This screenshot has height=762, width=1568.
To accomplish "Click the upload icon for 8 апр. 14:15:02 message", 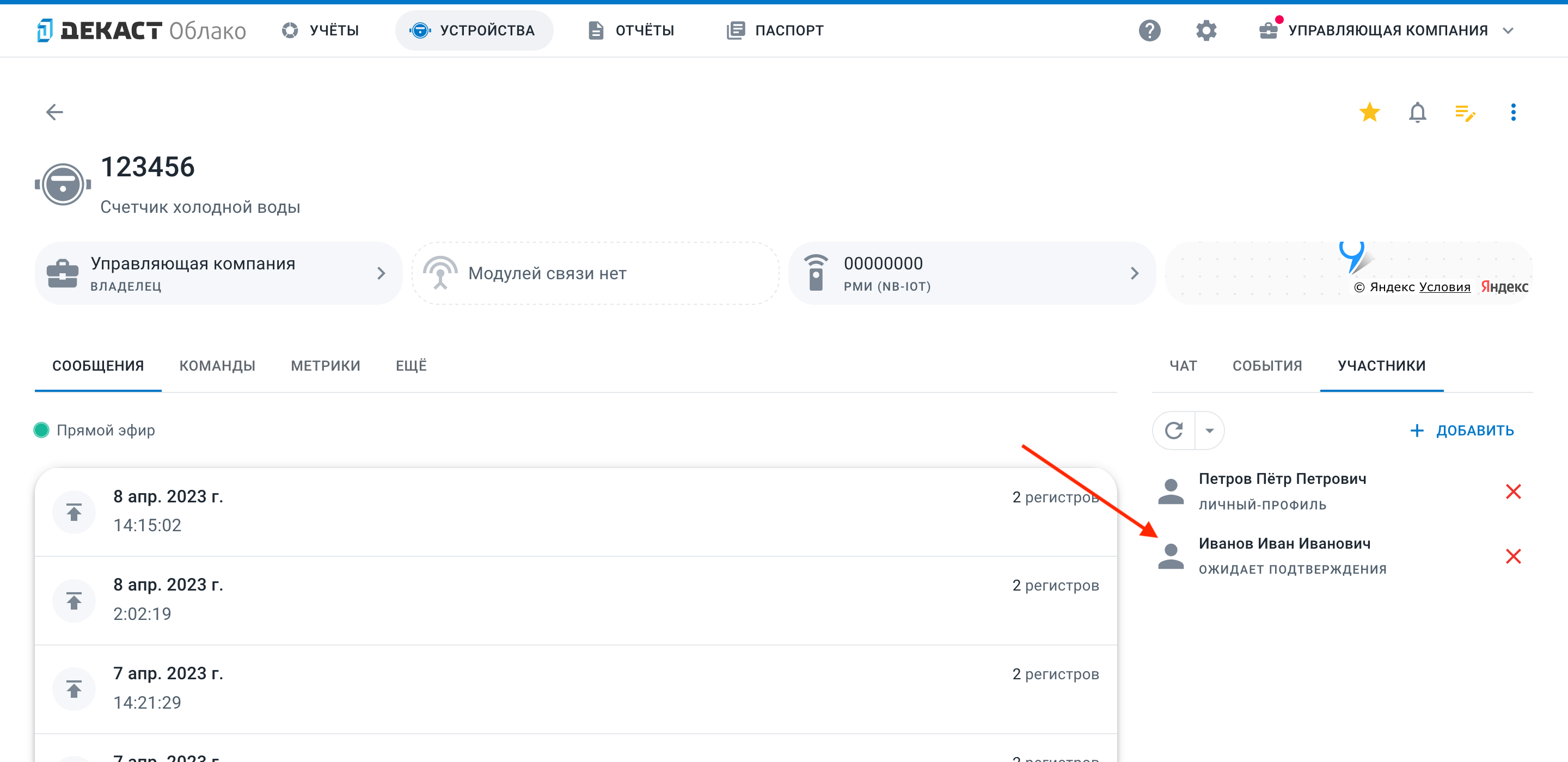I will (x=73, y=512).
